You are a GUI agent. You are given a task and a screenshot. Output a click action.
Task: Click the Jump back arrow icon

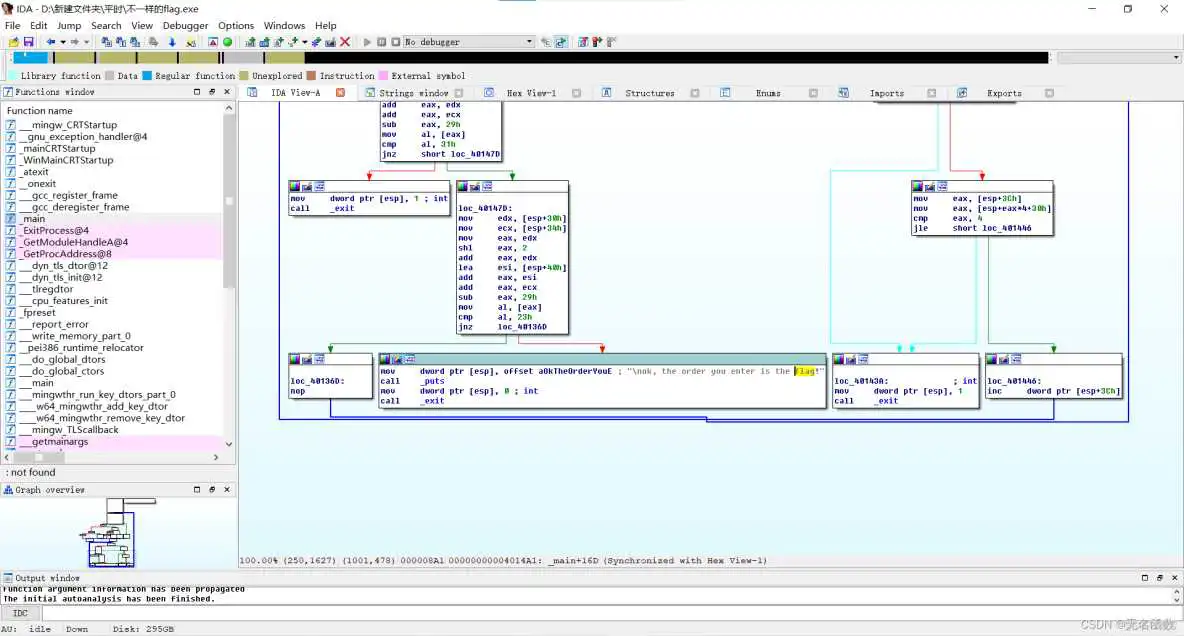pyautogui.click(x=50, y=42)
